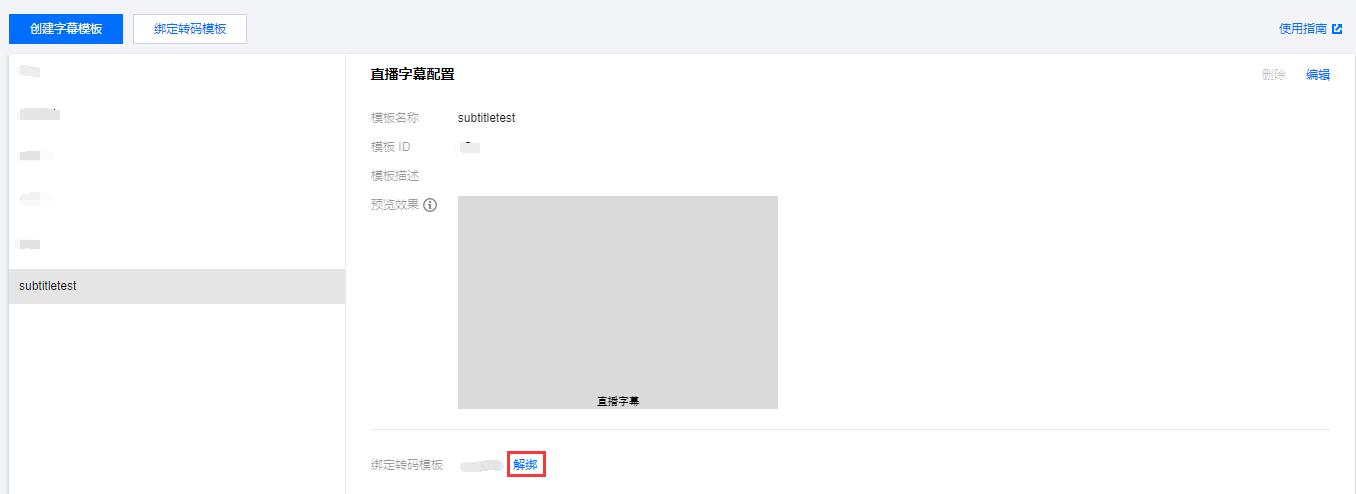
Task: Select subtitletest in the template list
Action: (x=177, y=286)
